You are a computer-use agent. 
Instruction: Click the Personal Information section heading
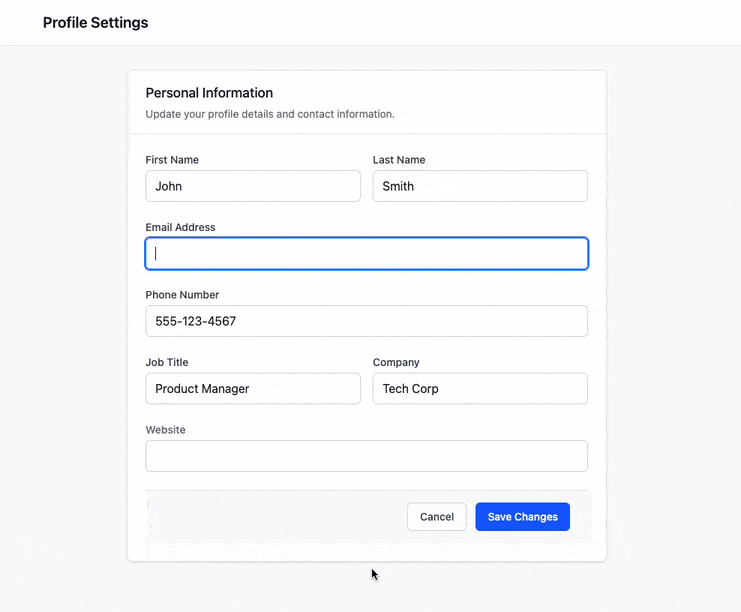(x=209, y=93)
